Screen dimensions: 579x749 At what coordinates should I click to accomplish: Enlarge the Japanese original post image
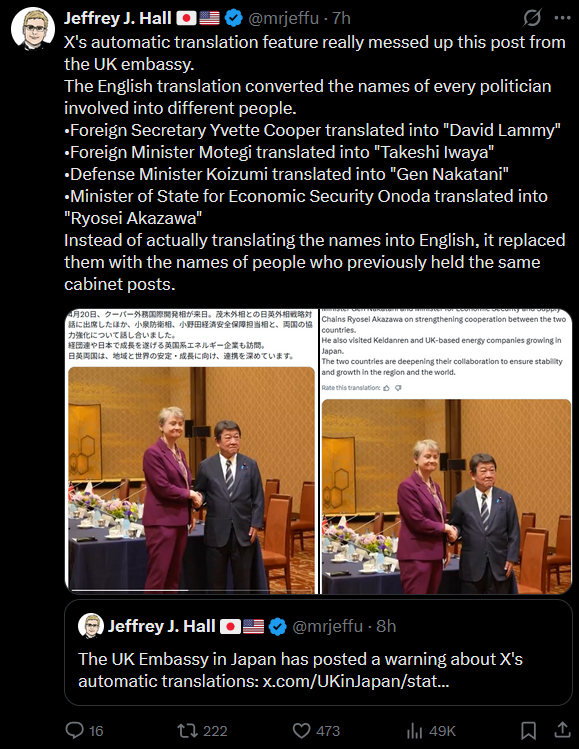point(191,451)
